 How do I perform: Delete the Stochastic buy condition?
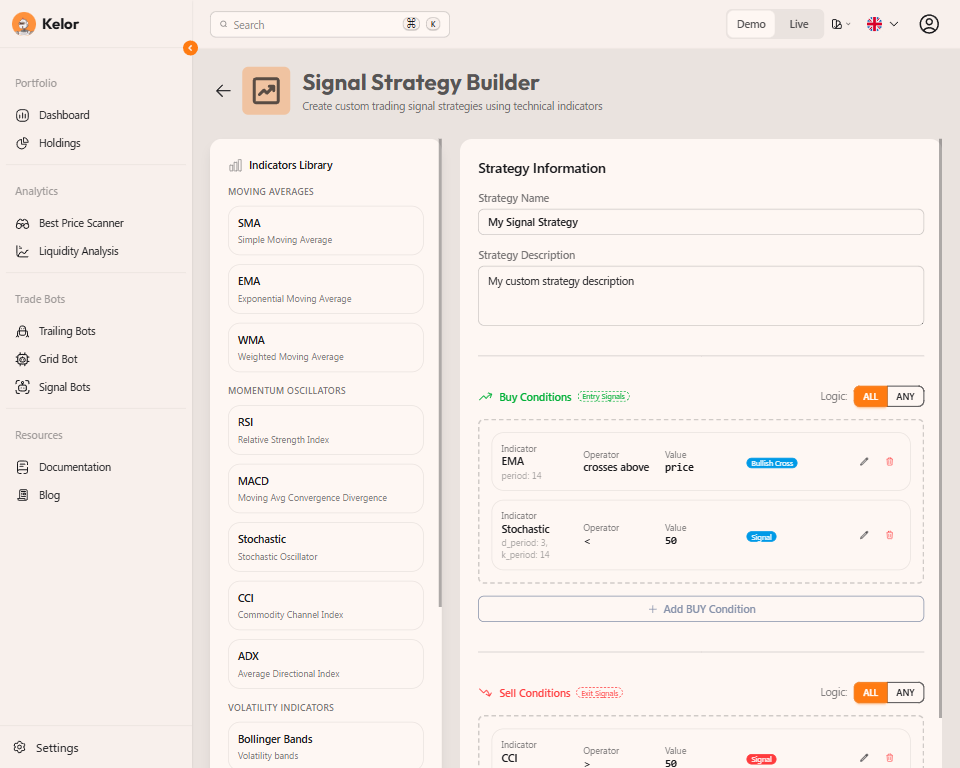click(x=890, y=535)
